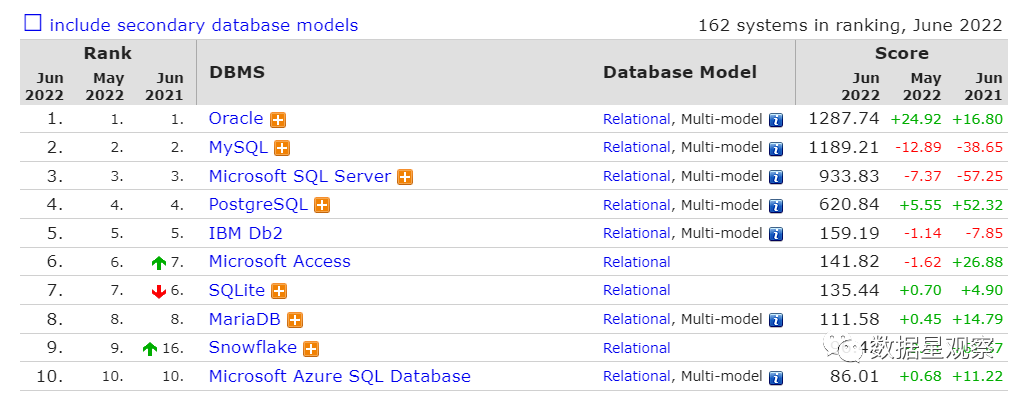Select the Microsoft SQL Server score 933.83

tap(849, 176)
